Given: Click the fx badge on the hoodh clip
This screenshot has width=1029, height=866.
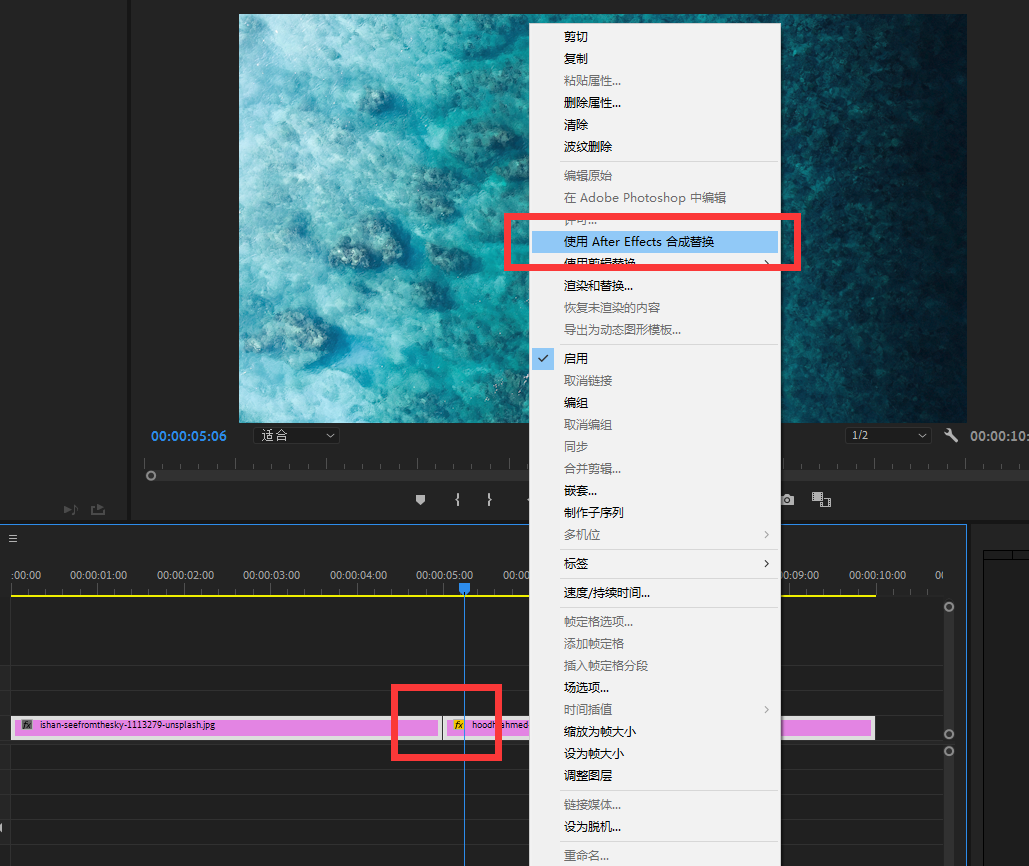Looking at the screenshot, I should (458, 724).
